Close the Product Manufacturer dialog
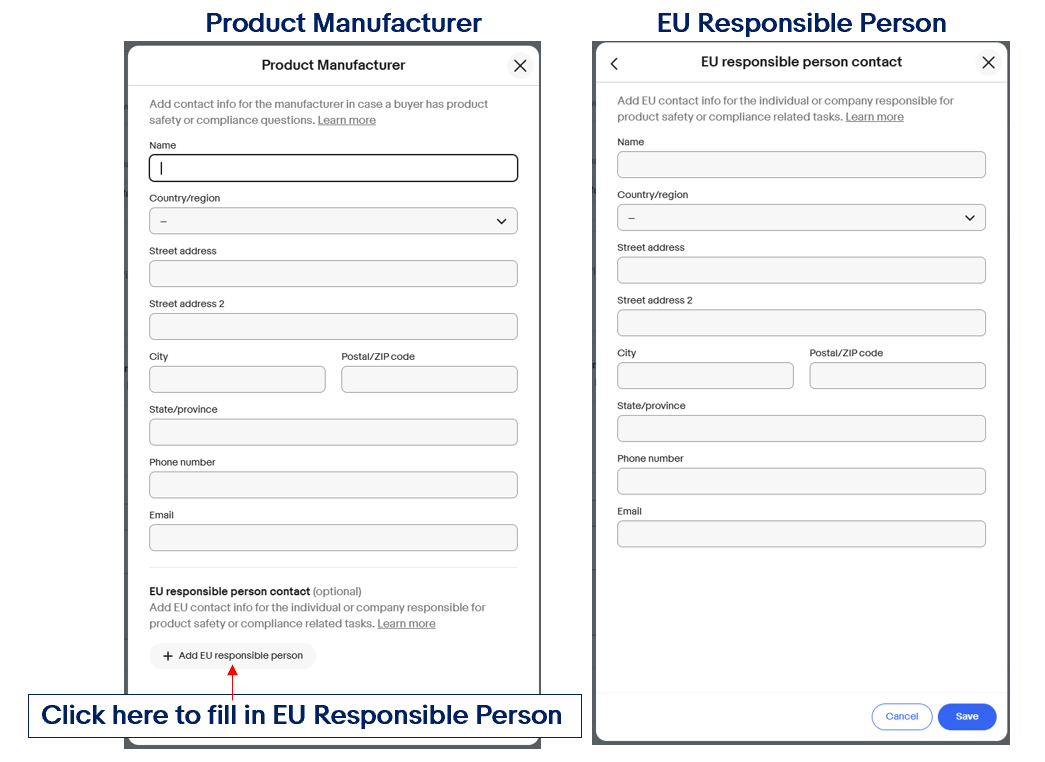Screen dimensions: 1045x762 (x=520, y=65)
